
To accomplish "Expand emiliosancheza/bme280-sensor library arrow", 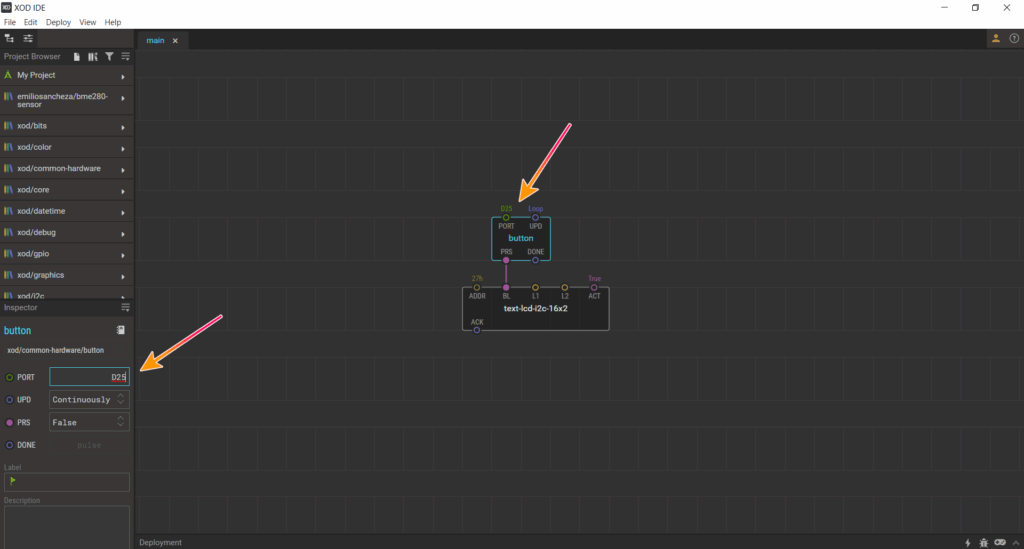I will click(x=123, y=99).
